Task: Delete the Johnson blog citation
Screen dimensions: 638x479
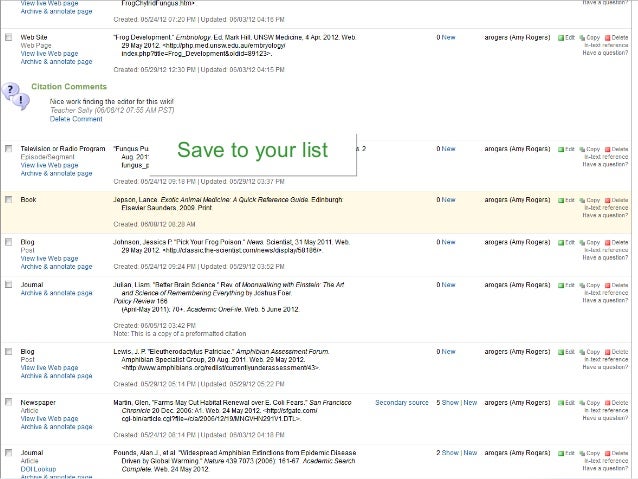Action: [616, 243]
